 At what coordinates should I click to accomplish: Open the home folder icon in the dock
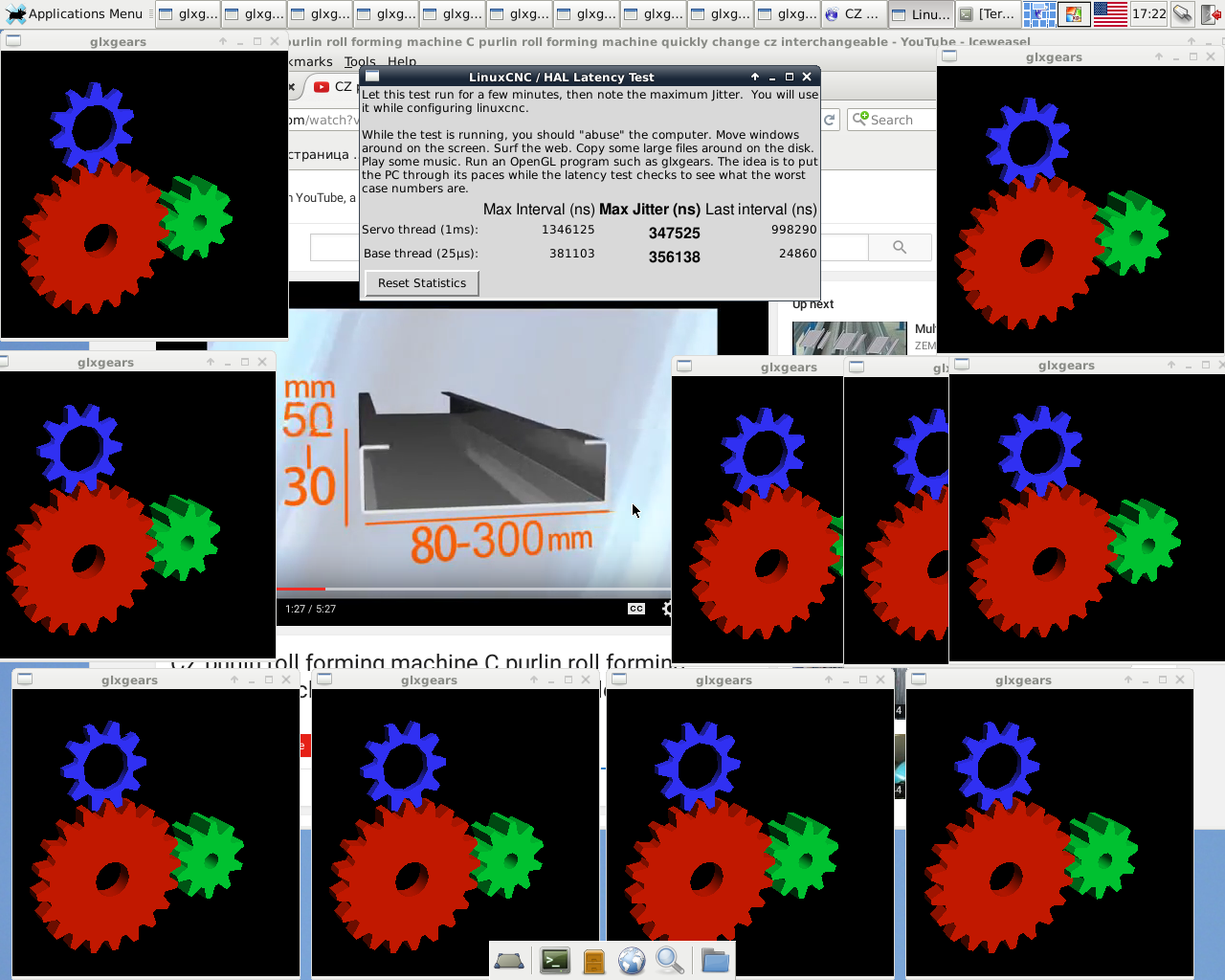(x=715, y=961)
